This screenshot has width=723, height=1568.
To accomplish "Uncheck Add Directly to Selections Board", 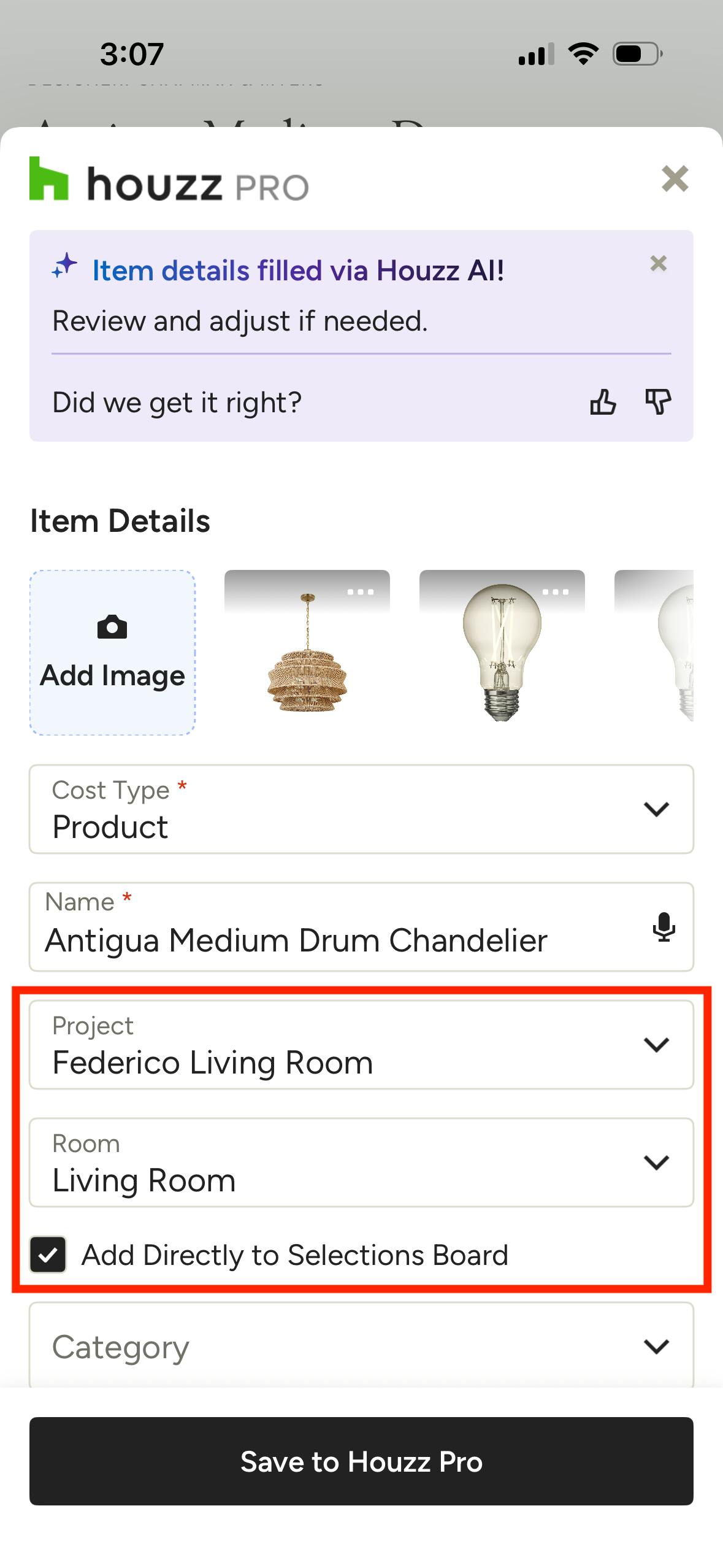I will tap(48, 1255).
